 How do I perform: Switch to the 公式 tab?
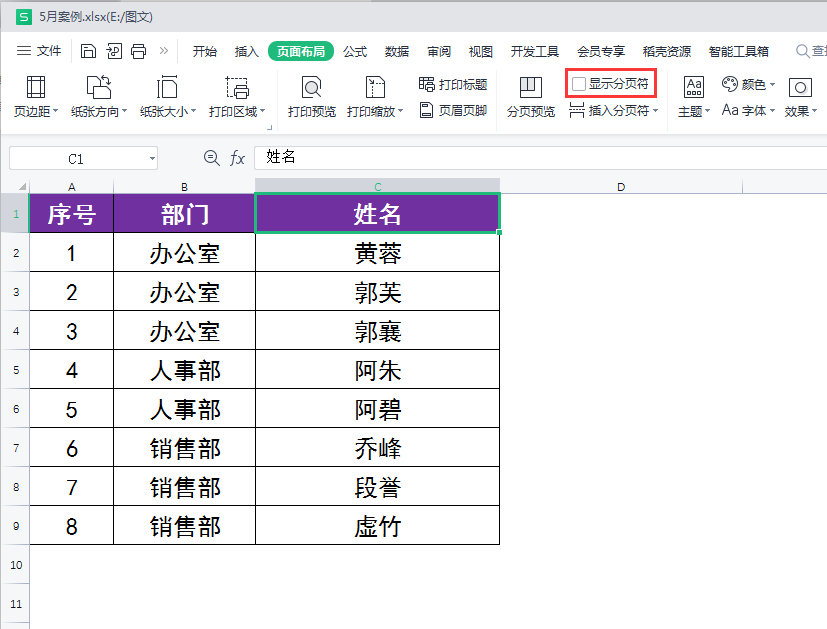(355, 51)
